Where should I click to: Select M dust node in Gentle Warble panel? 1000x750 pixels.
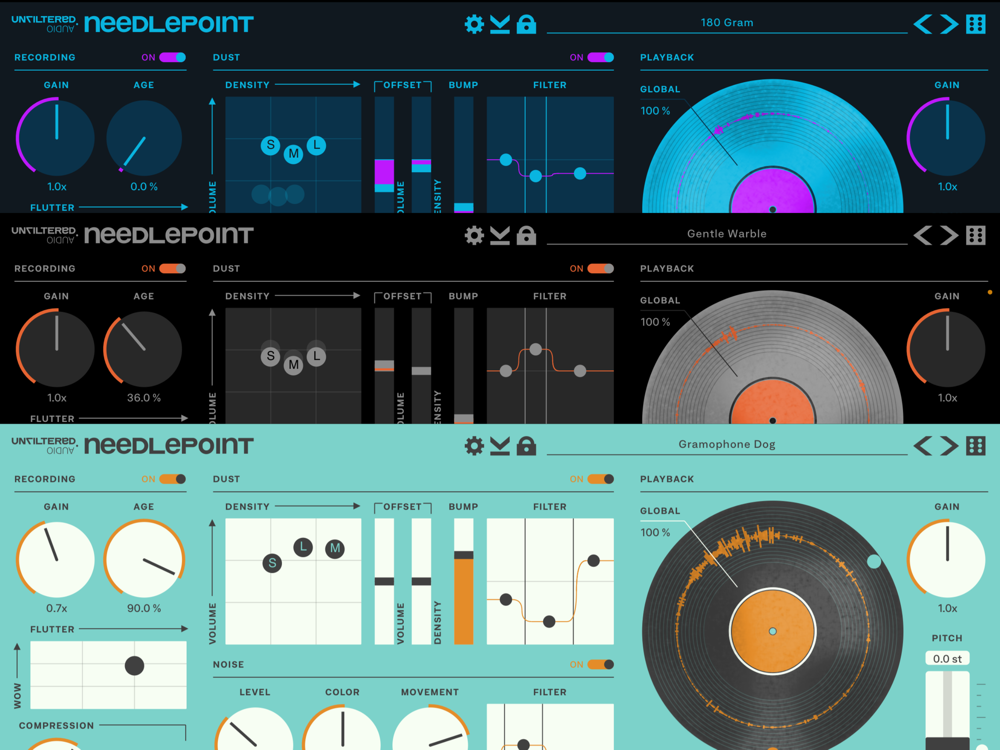point(293,365)
